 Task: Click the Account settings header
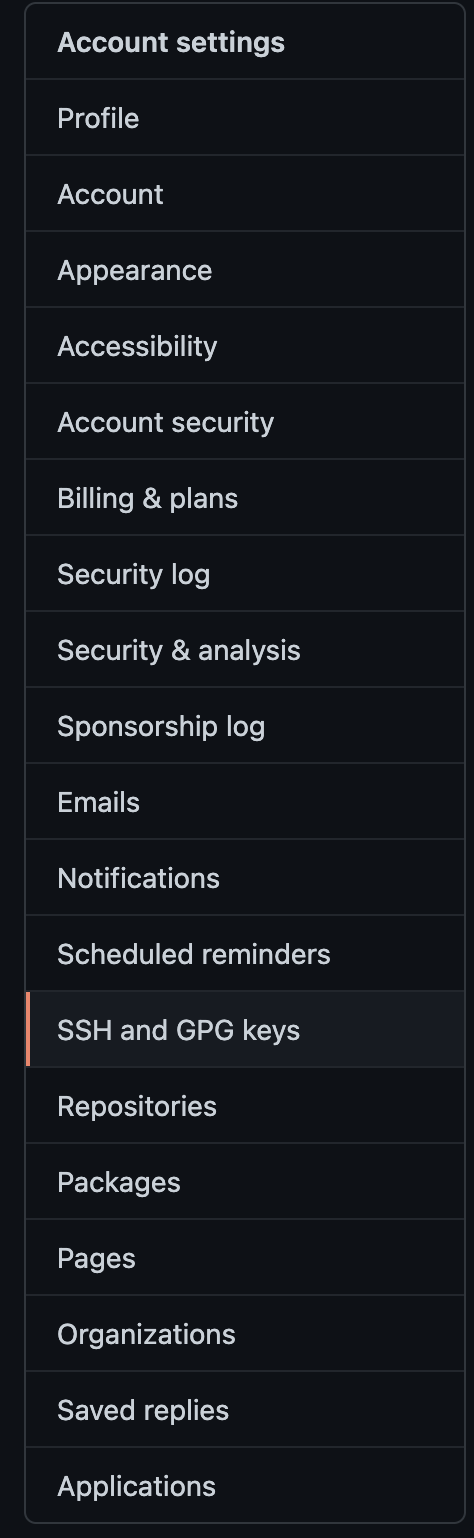point(171,42)
